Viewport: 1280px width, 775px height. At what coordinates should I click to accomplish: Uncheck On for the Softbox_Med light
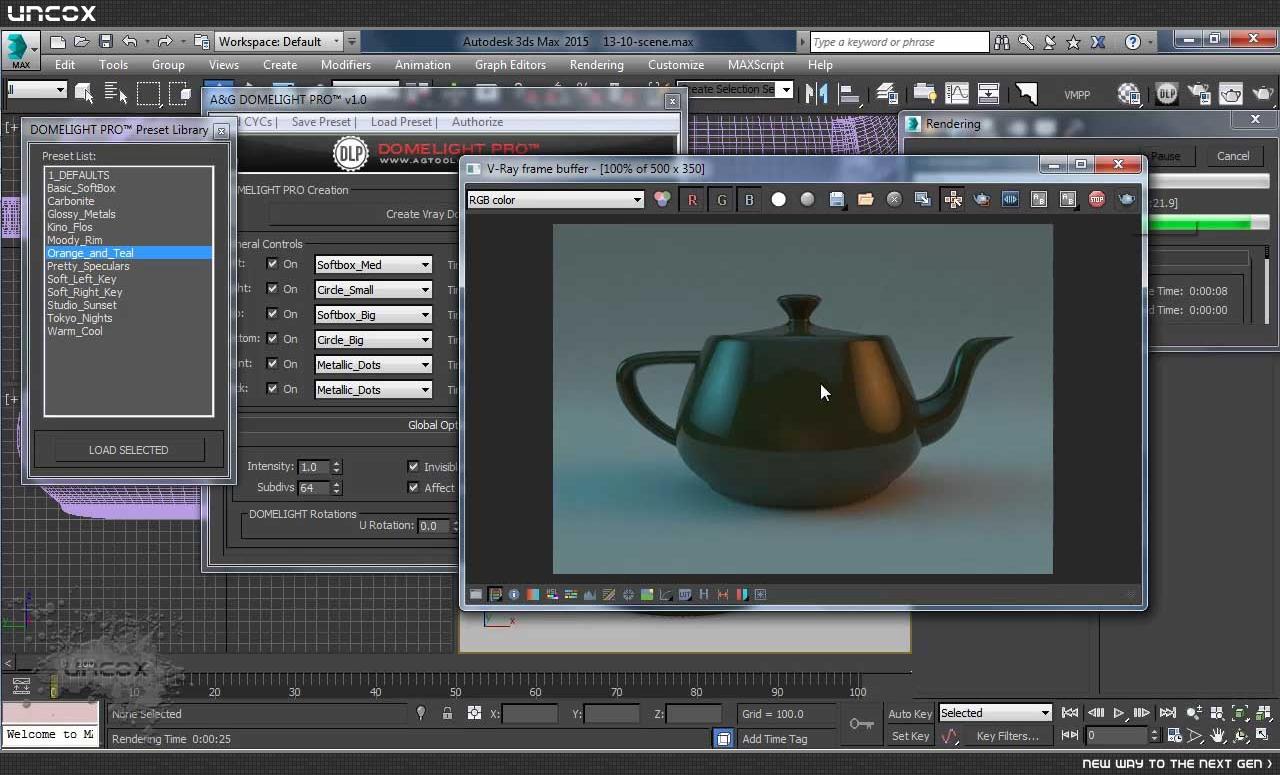coord(272,264)
